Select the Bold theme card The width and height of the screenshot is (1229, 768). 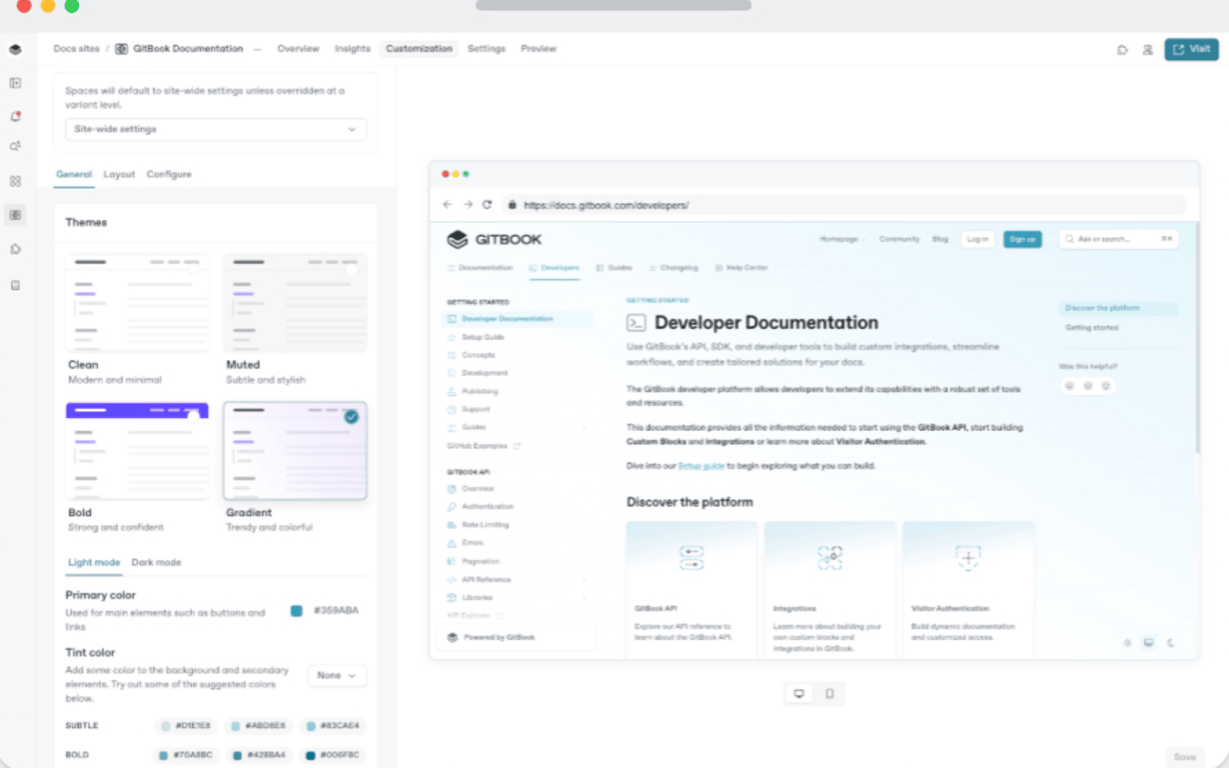(x=138, y=467)
